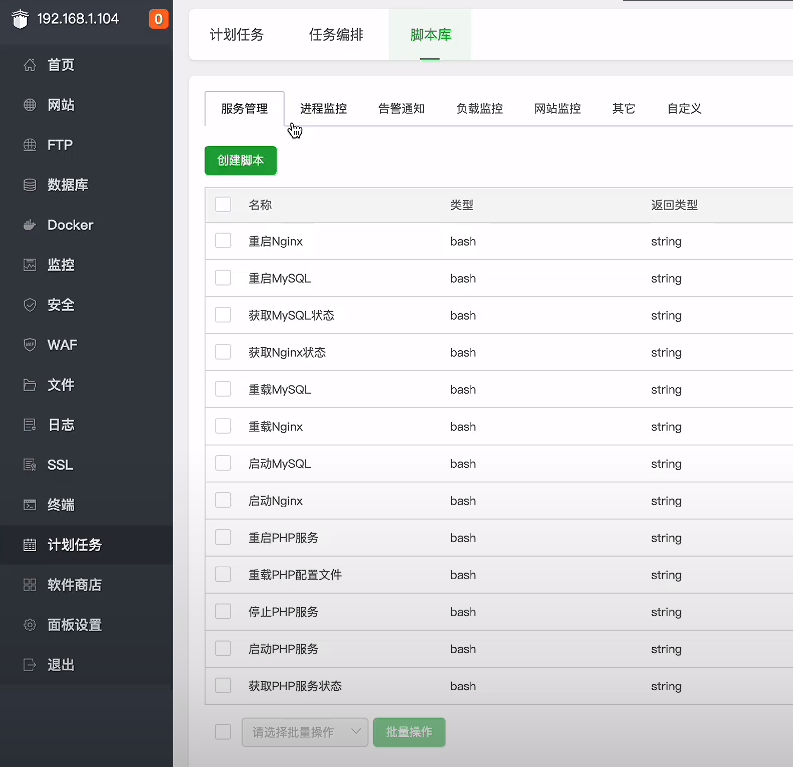Check the box for 重载PHP配置文件
Image resolution: width=793 pixels, height=767 pixels.
[x=223, y=574]
